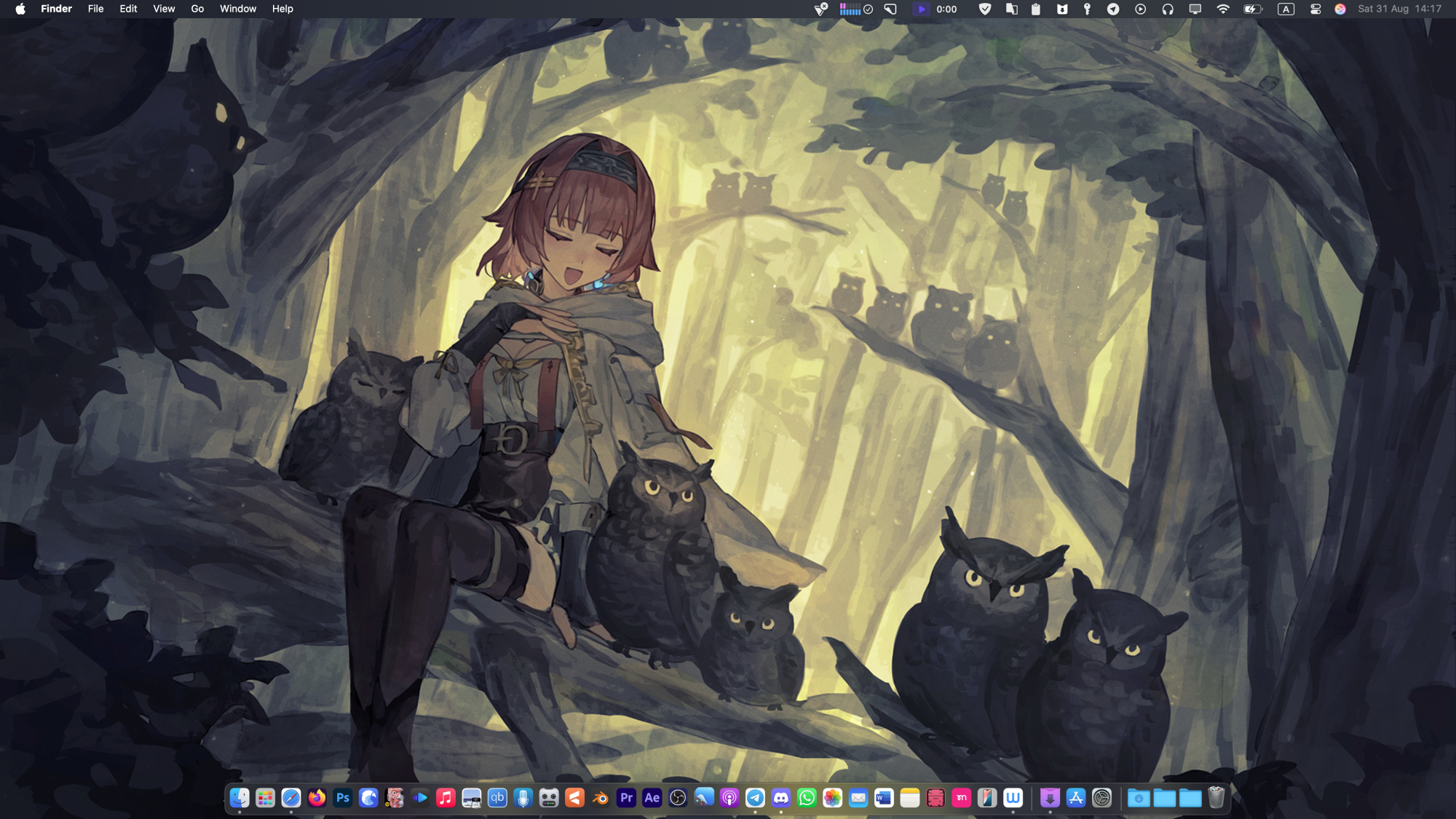The width and height of the screenshot is (1456, 819).
Task: Open the Downloads folder stack in the dock
Action: 1139,798
